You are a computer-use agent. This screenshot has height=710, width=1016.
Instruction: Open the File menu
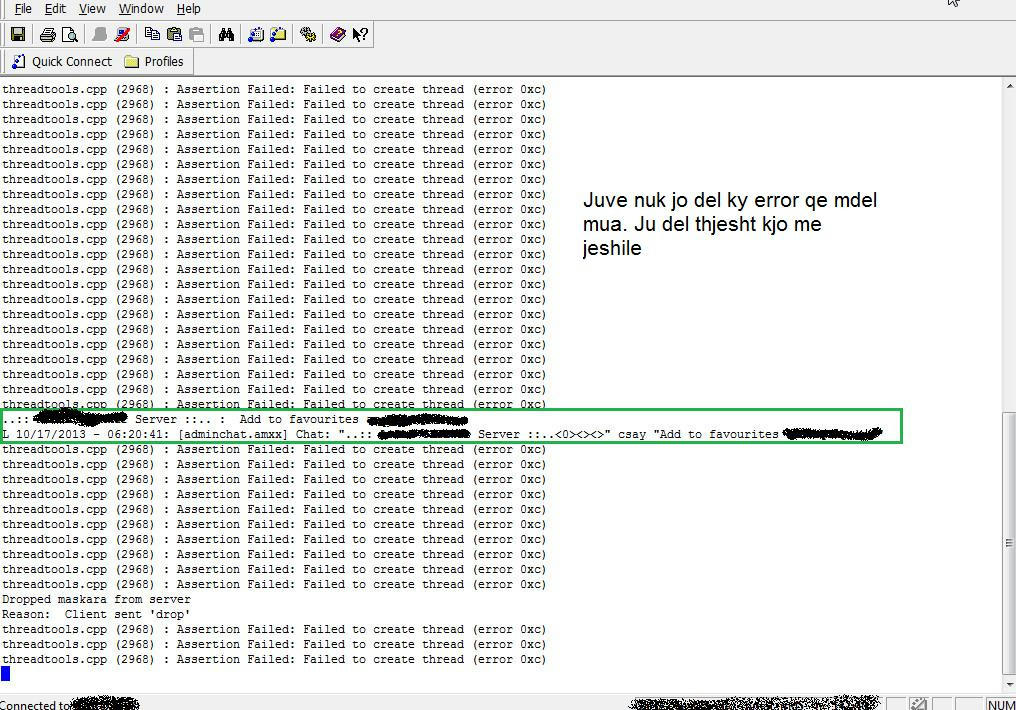(23, 9)
